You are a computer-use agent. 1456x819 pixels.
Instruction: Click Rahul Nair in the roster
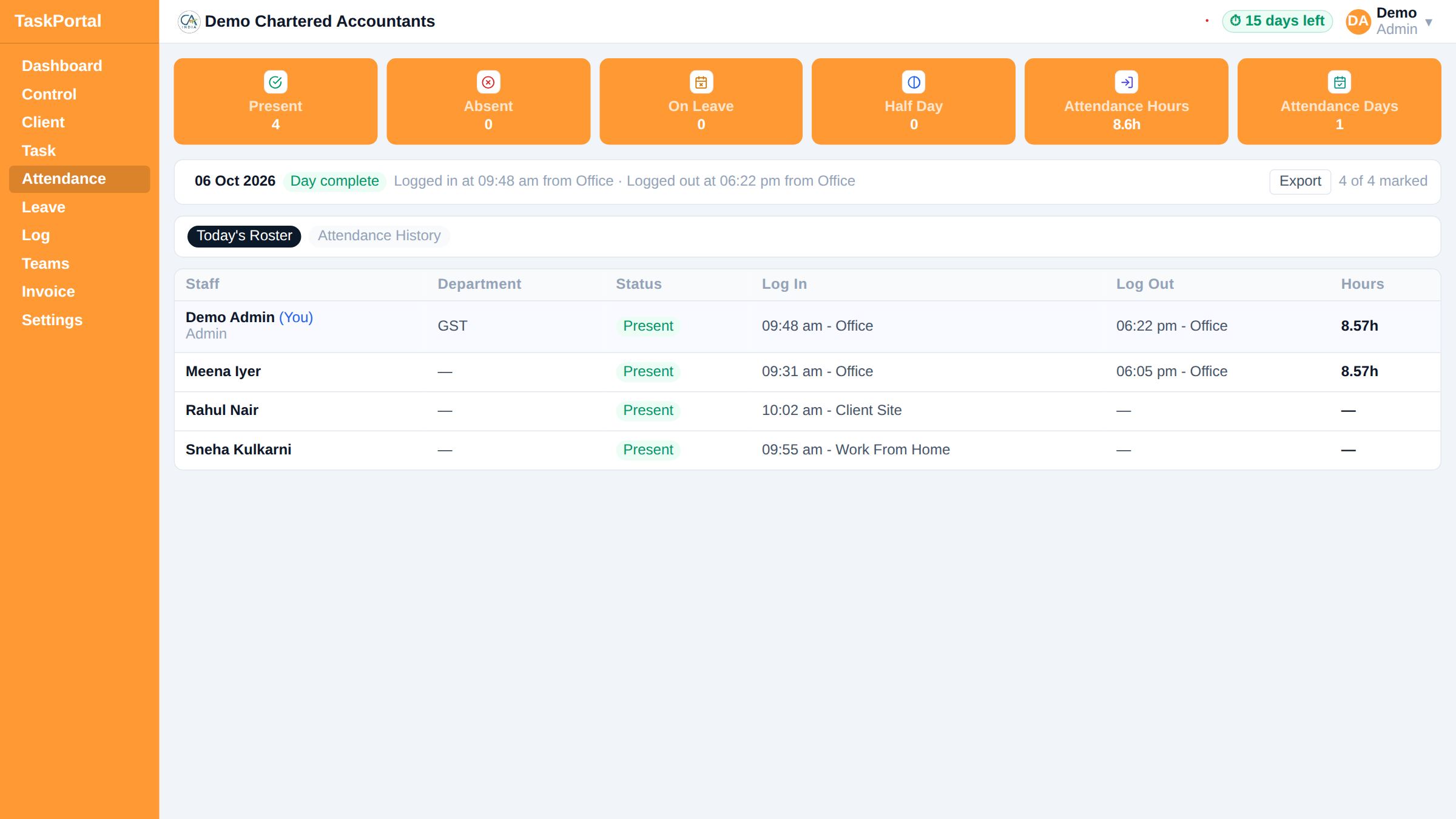click(x=222, y=410)
